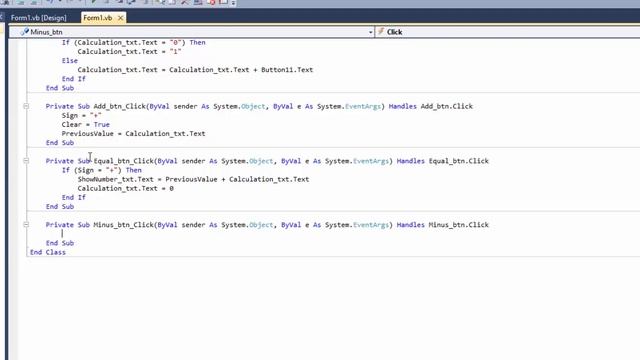The image size is (640, 360).
Task: Click the line 'PreviousValue = Calculation_txt.Text'
Action: (133, 133)
